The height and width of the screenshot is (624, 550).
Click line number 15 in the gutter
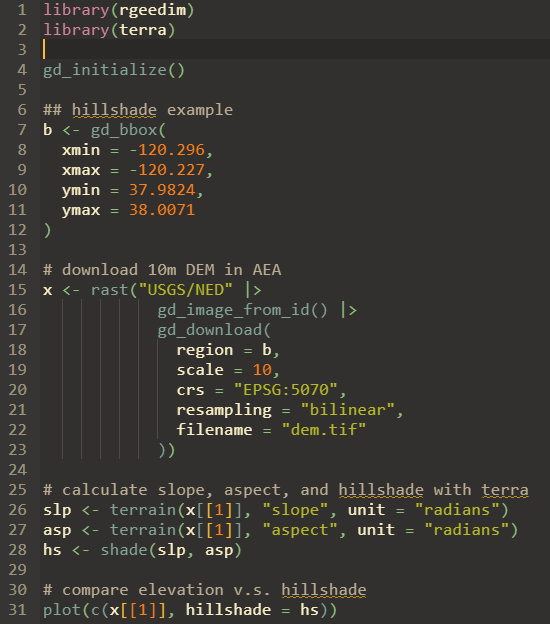click(18, 290)
